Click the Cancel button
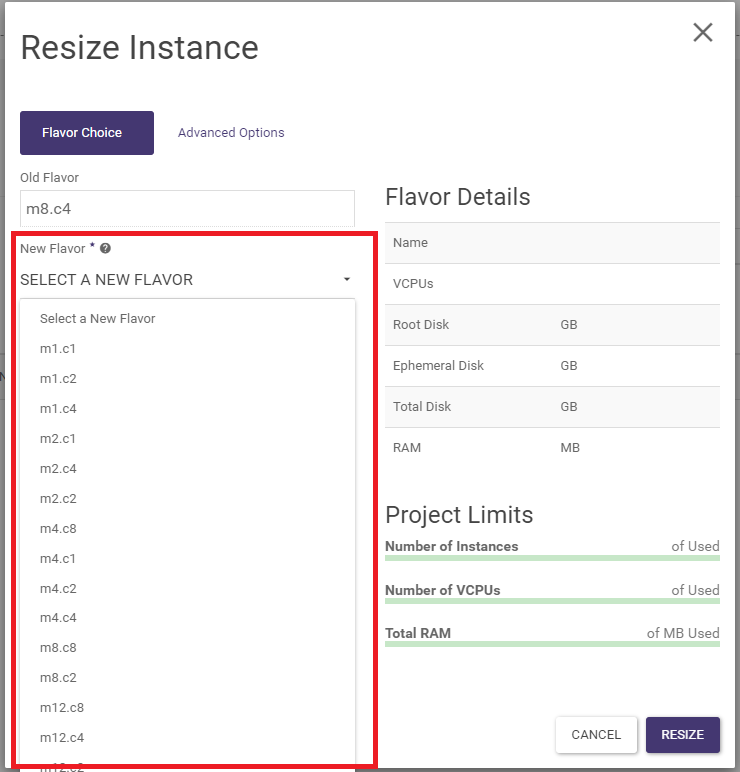The image size is (740, 772). 596,734
